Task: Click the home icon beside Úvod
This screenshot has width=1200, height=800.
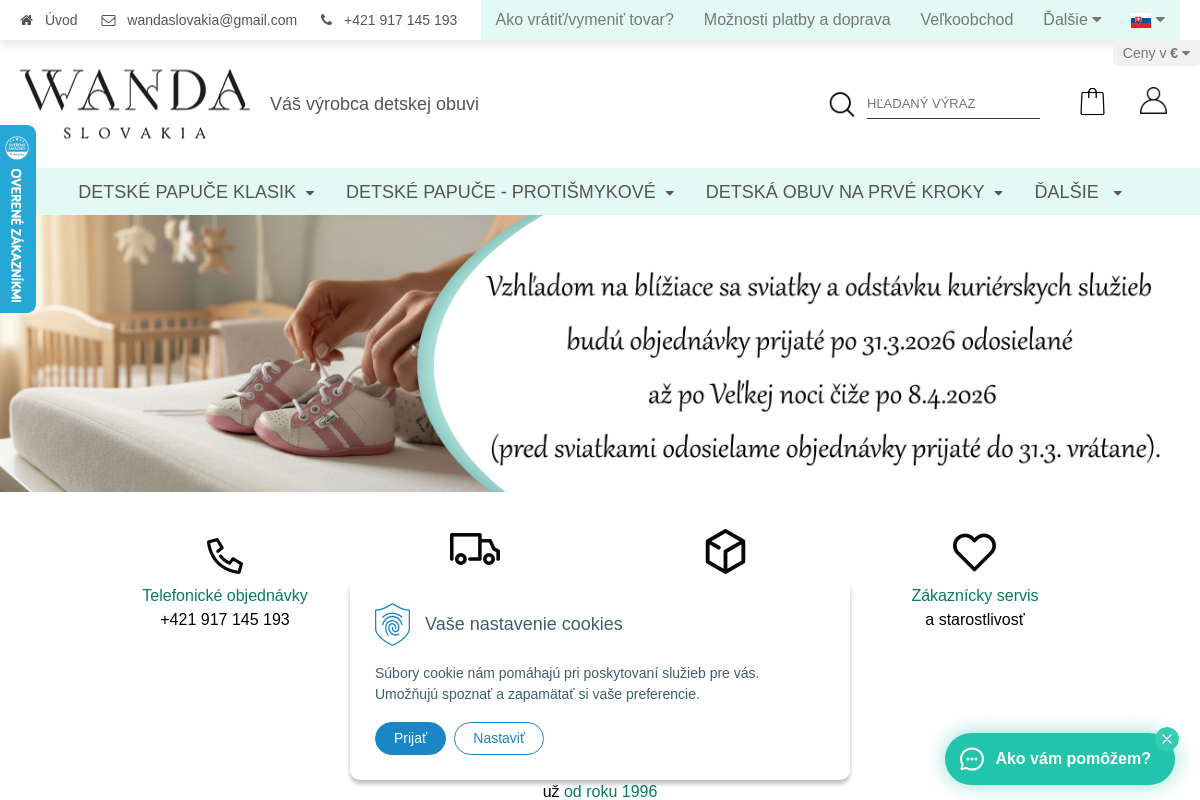Action: pos(26,20)
